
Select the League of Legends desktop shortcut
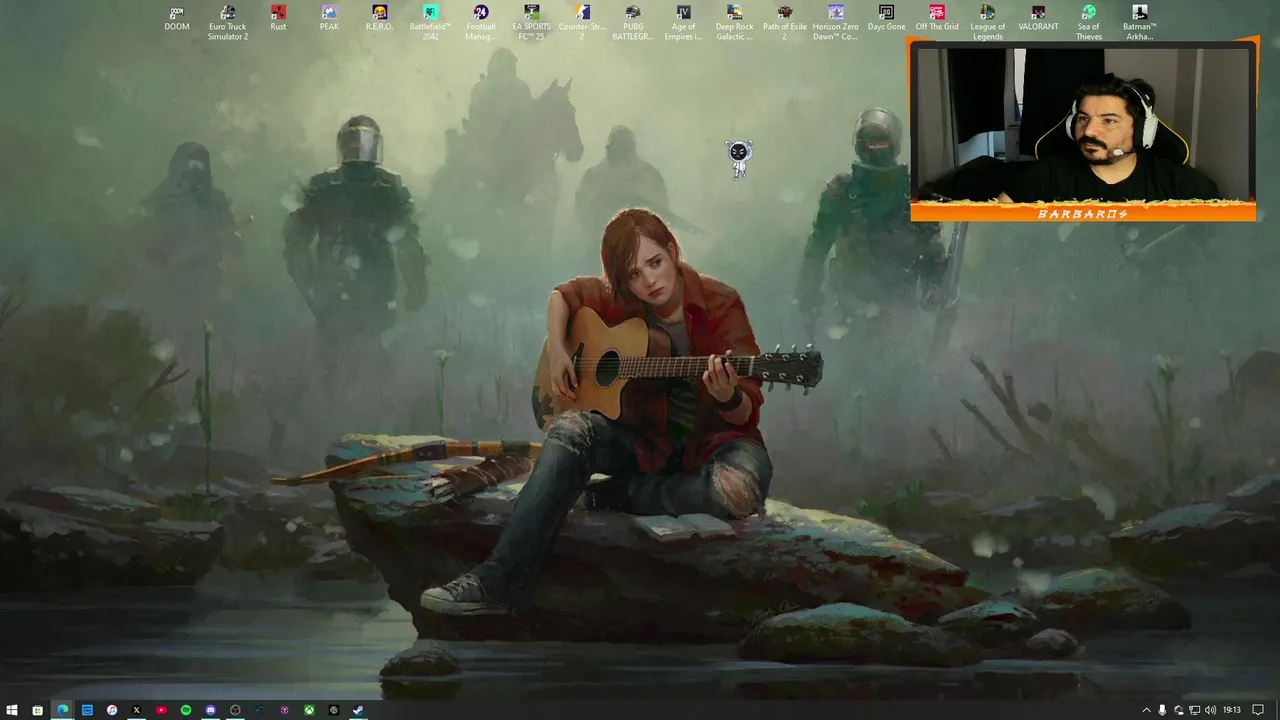click(988, 22)
